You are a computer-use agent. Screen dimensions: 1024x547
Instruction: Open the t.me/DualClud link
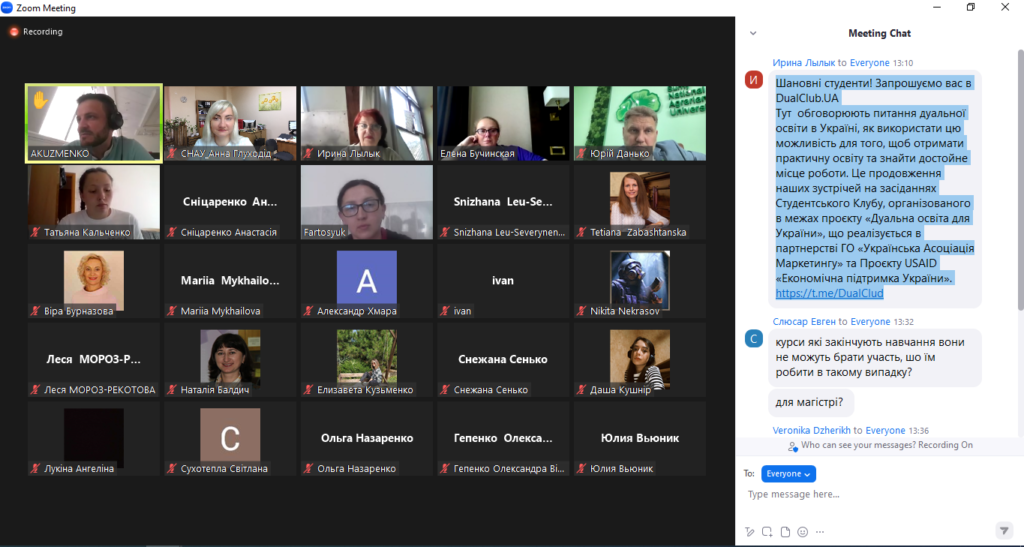pyautogui.click(x=829, y=294)
